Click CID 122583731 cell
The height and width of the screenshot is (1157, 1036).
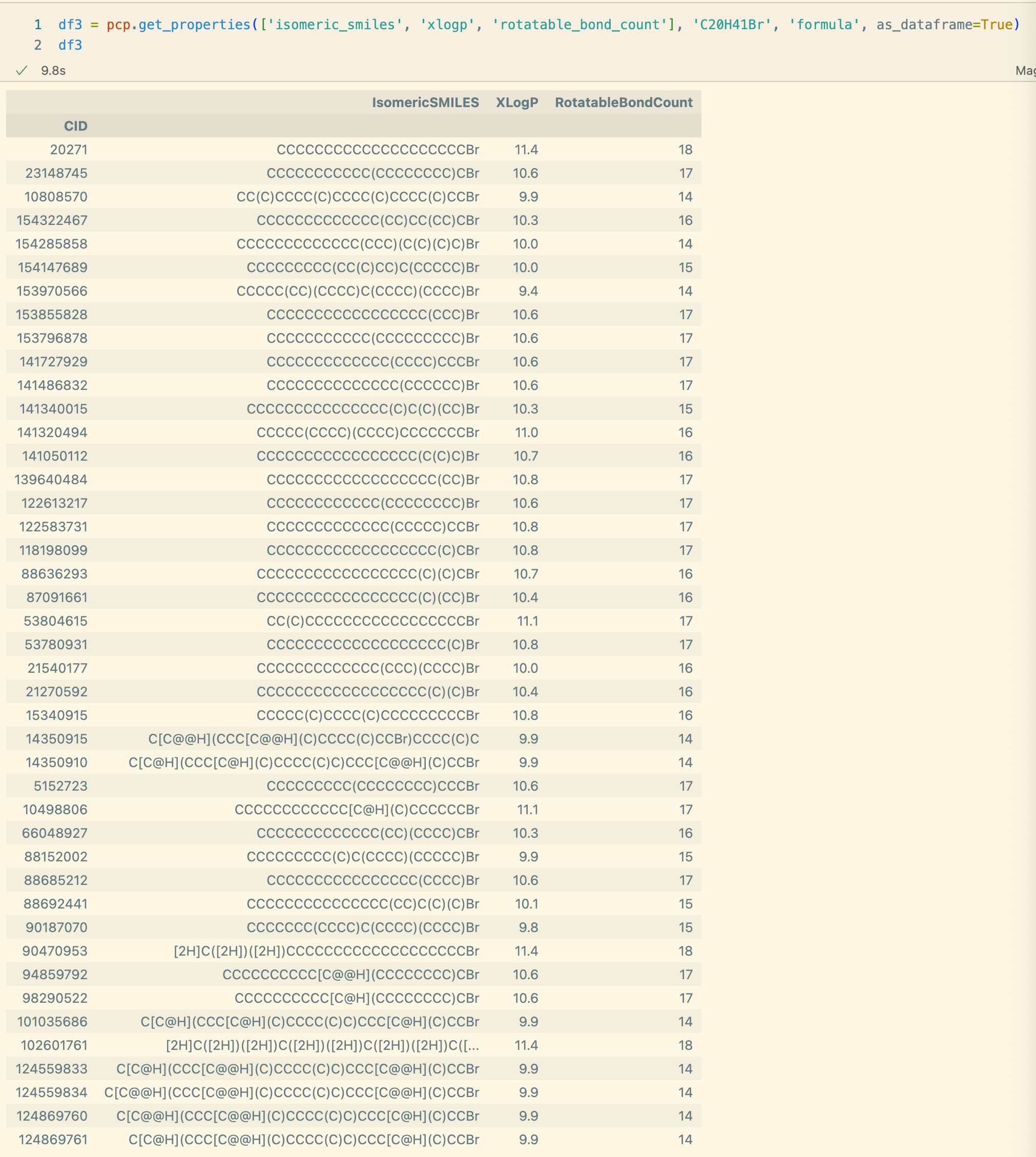point(53,527)
